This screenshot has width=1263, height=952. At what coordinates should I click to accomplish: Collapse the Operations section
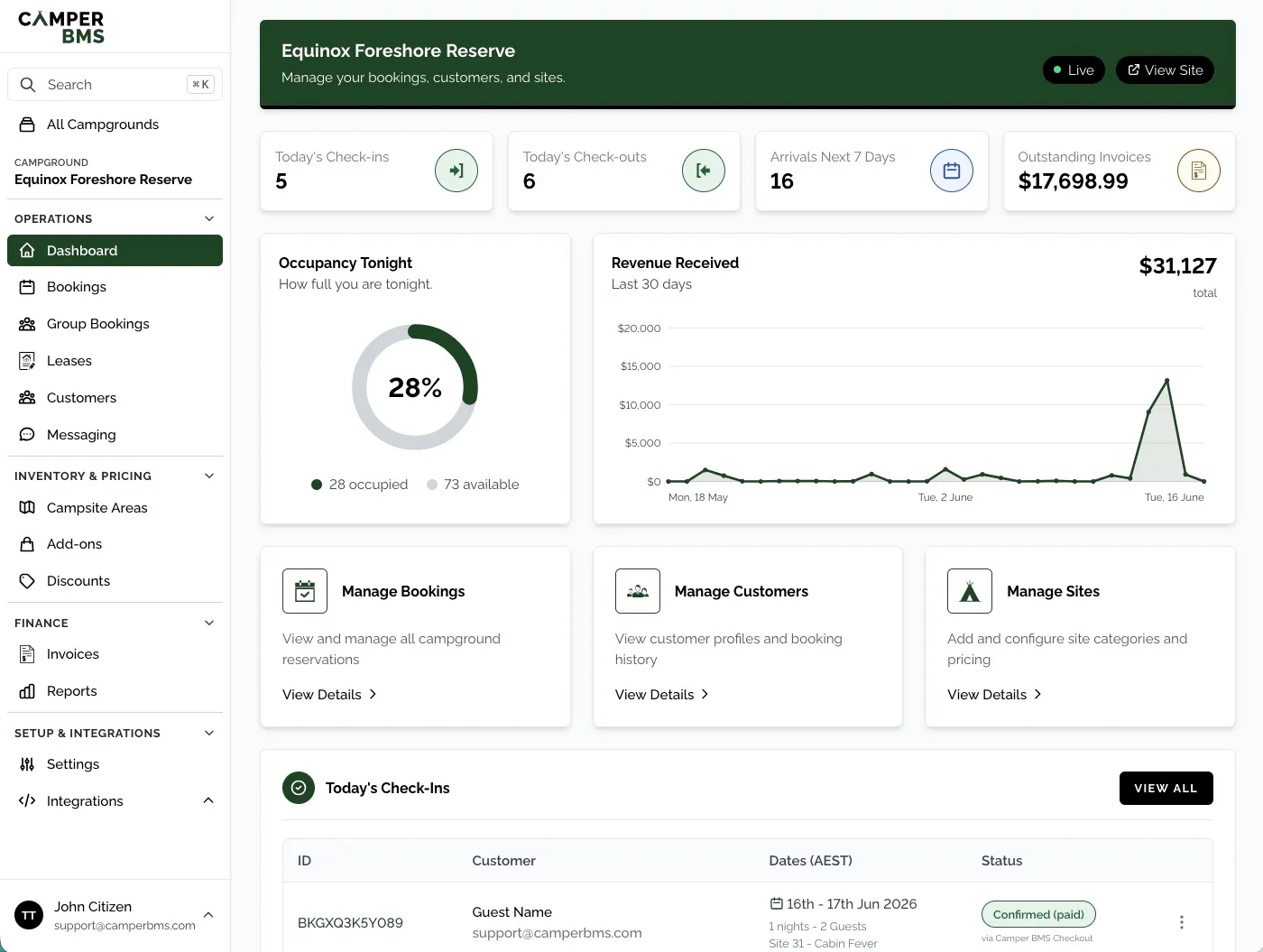click(x=209, y=219)
